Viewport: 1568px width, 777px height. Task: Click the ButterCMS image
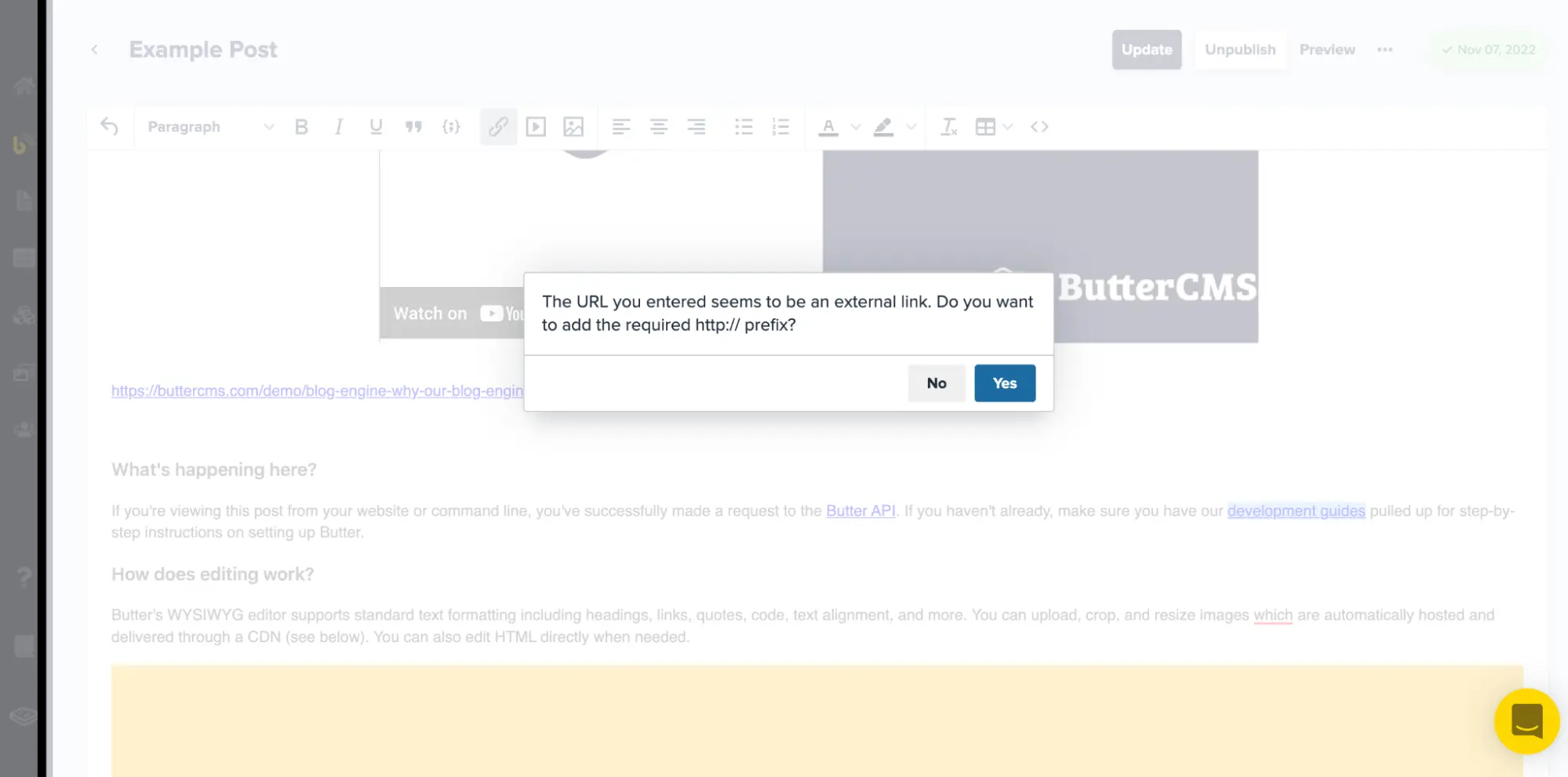1040,246
